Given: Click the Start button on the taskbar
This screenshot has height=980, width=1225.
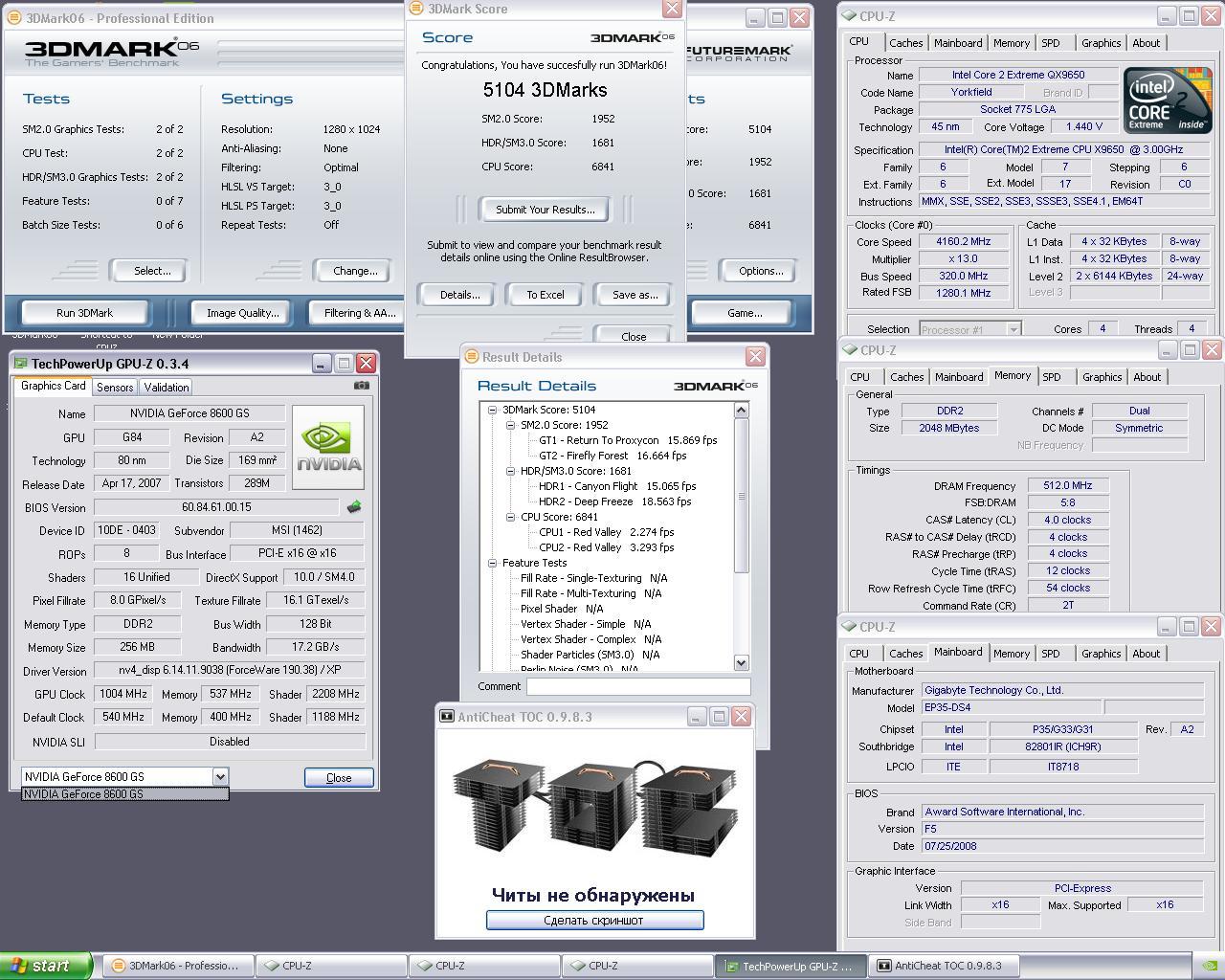Looking at the screenshot, I should 46,966.
